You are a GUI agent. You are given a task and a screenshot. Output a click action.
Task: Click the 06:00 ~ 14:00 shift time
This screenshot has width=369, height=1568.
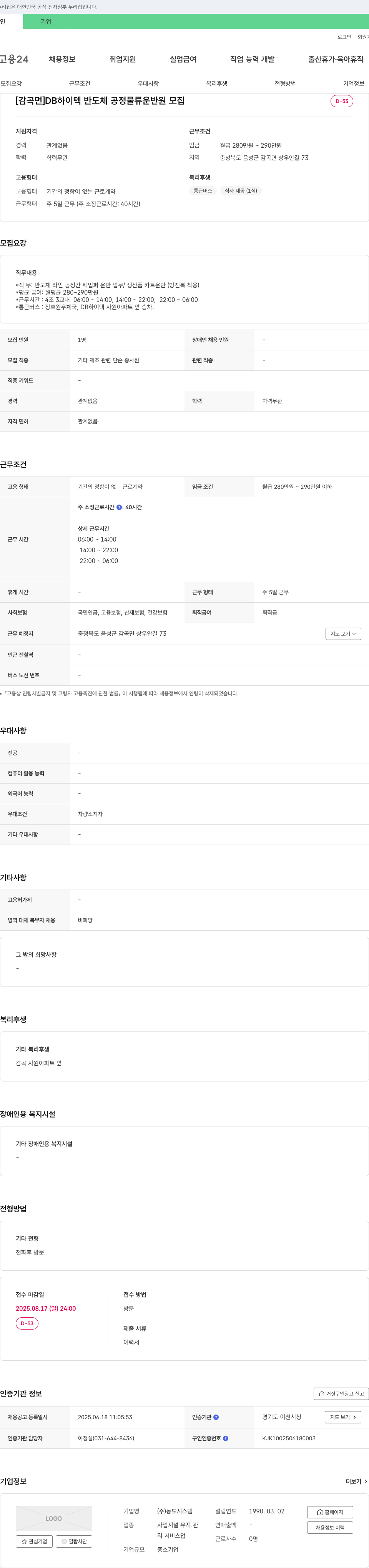pos(96,539)
